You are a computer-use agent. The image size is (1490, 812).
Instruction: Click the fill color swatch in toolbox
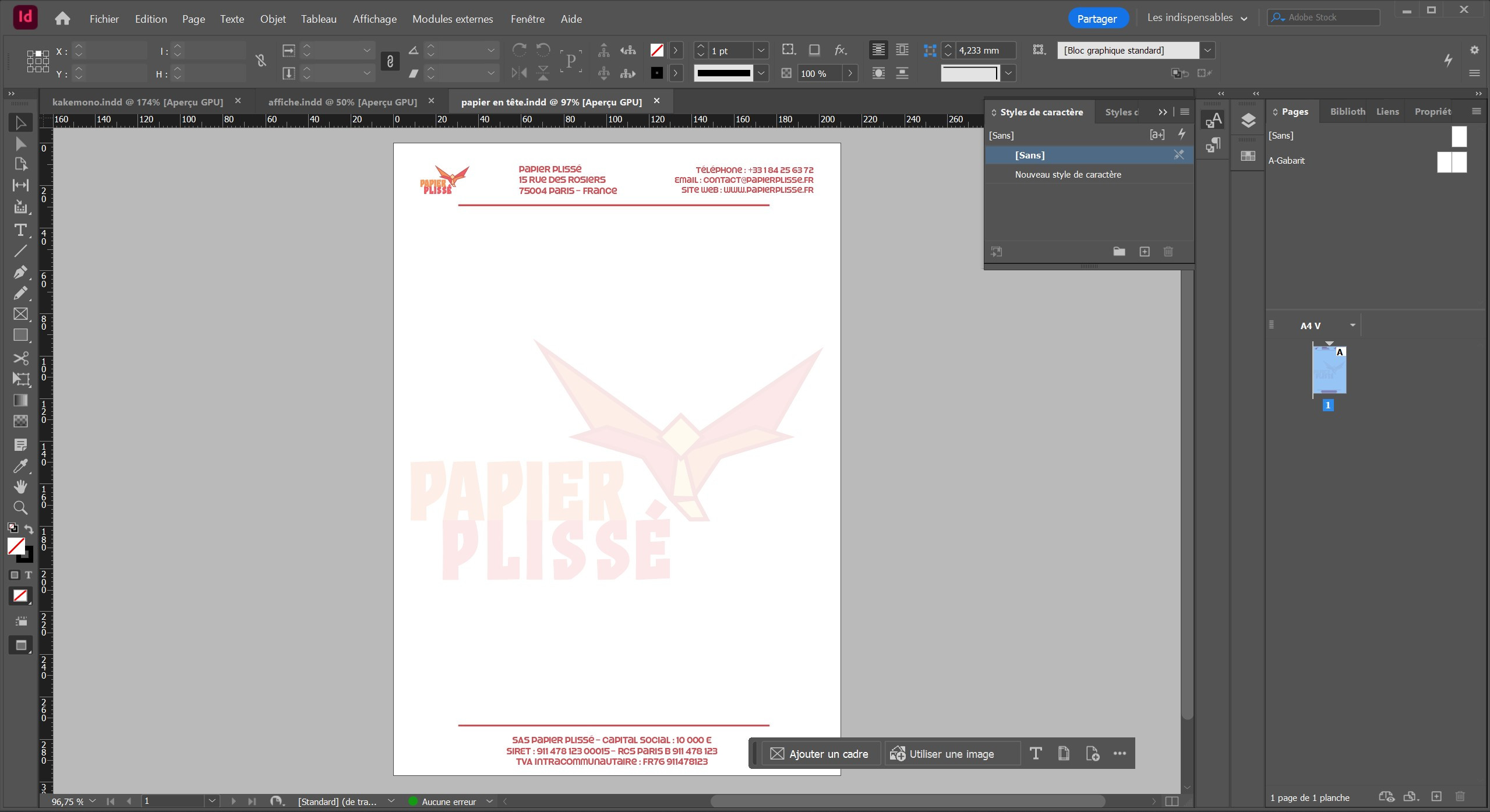(16, 546)
